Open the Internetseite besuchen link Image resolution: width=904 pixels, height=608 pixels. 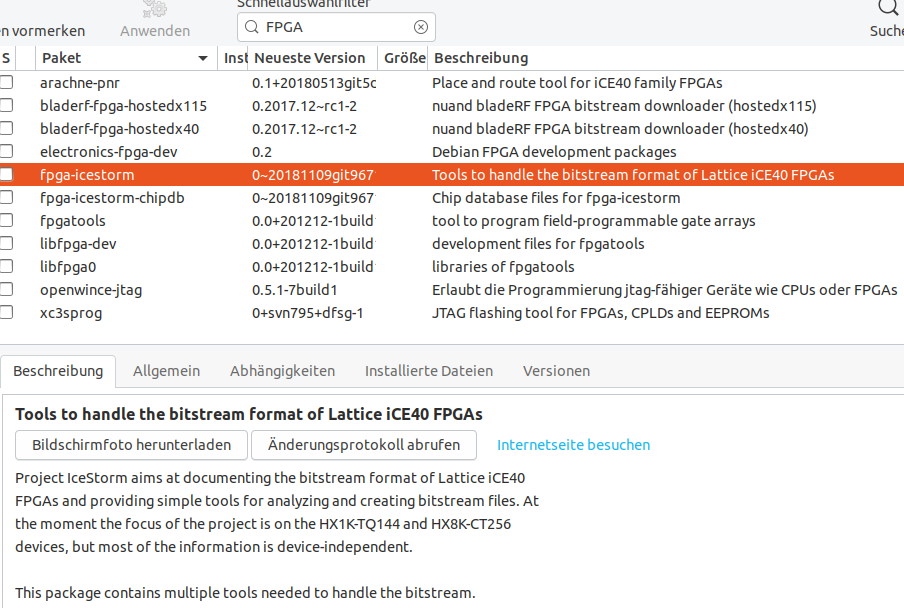click(x=574, y=445)
